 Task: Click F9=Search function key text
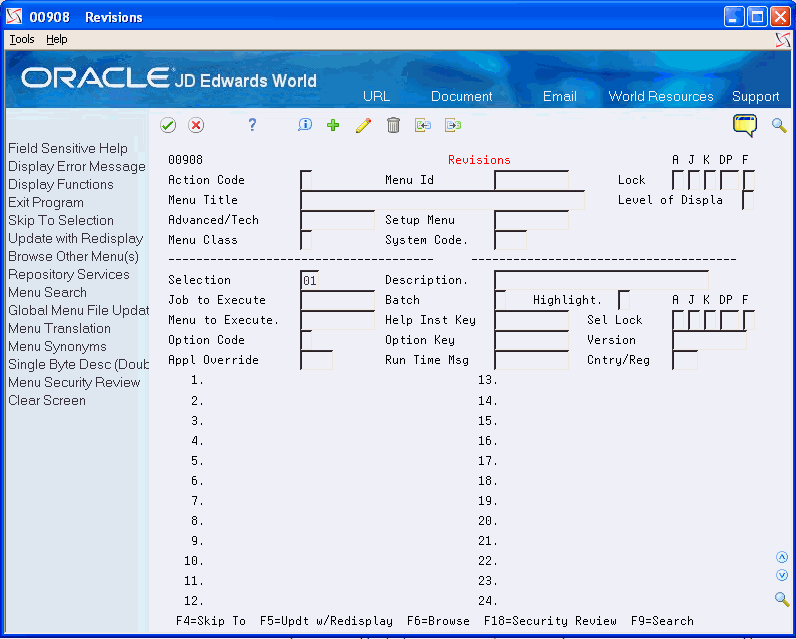coord(662,621)
